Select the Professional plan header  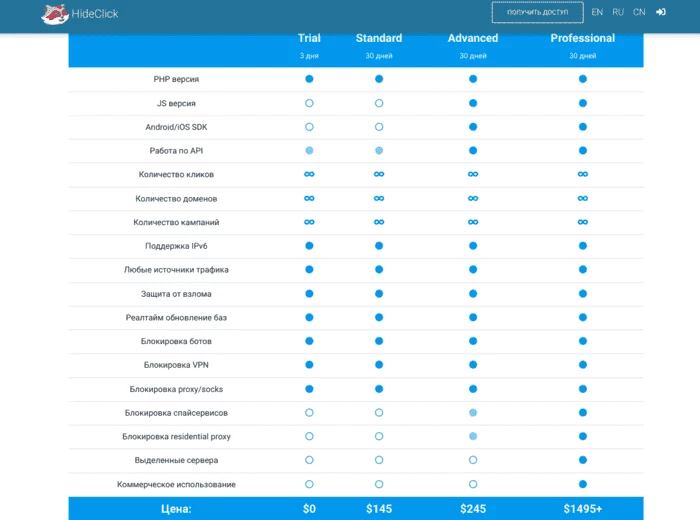click(x=583, y=38)
